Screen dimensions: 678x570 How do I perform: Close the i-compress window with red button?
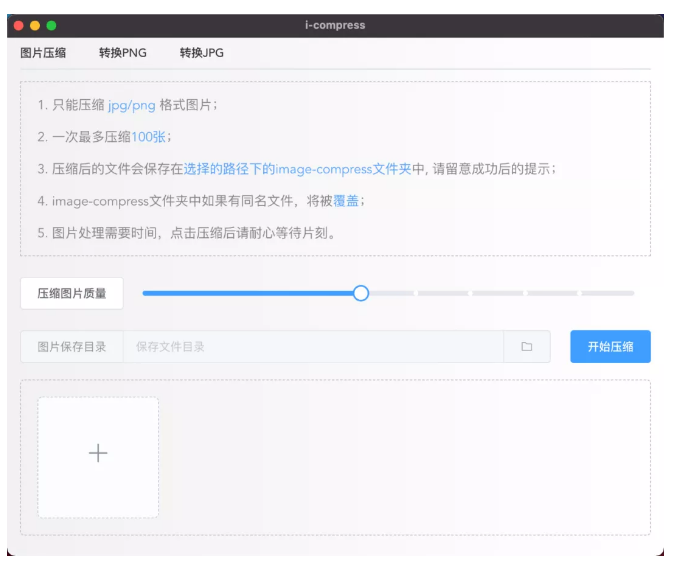19,26
